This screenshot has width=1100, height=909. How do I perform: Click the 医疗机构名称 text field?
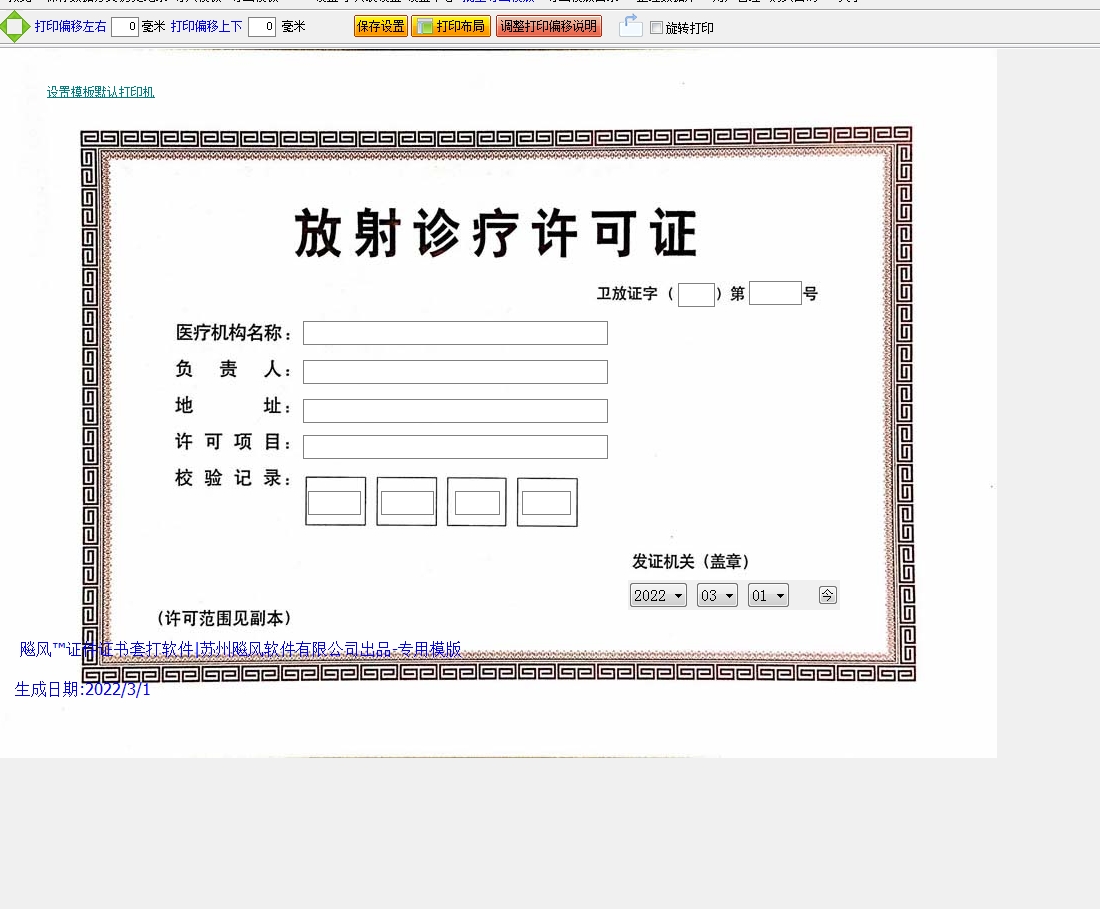pos(455,333)
